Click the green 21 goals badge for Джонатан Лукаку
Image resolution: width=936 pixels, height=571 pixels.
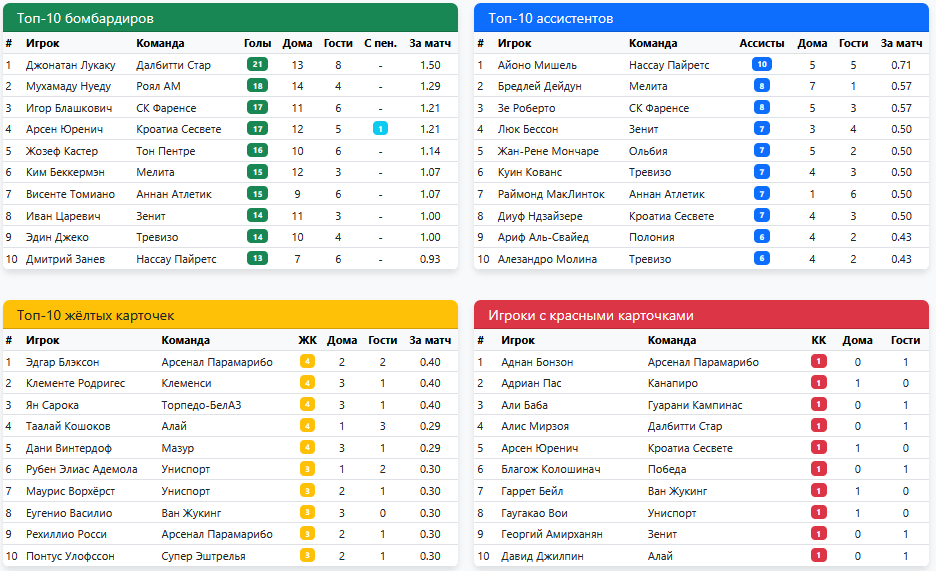pyautogui.click(x=257, y=65)
